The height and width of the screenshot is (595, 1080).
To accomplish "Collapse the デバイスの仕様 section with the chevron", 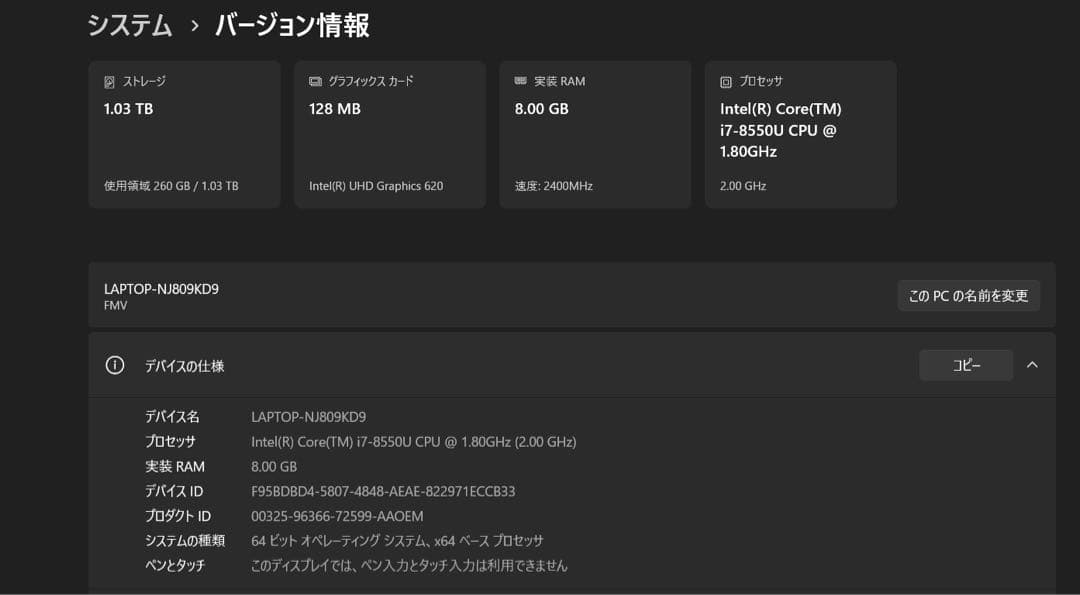I will click(1032, 365).
